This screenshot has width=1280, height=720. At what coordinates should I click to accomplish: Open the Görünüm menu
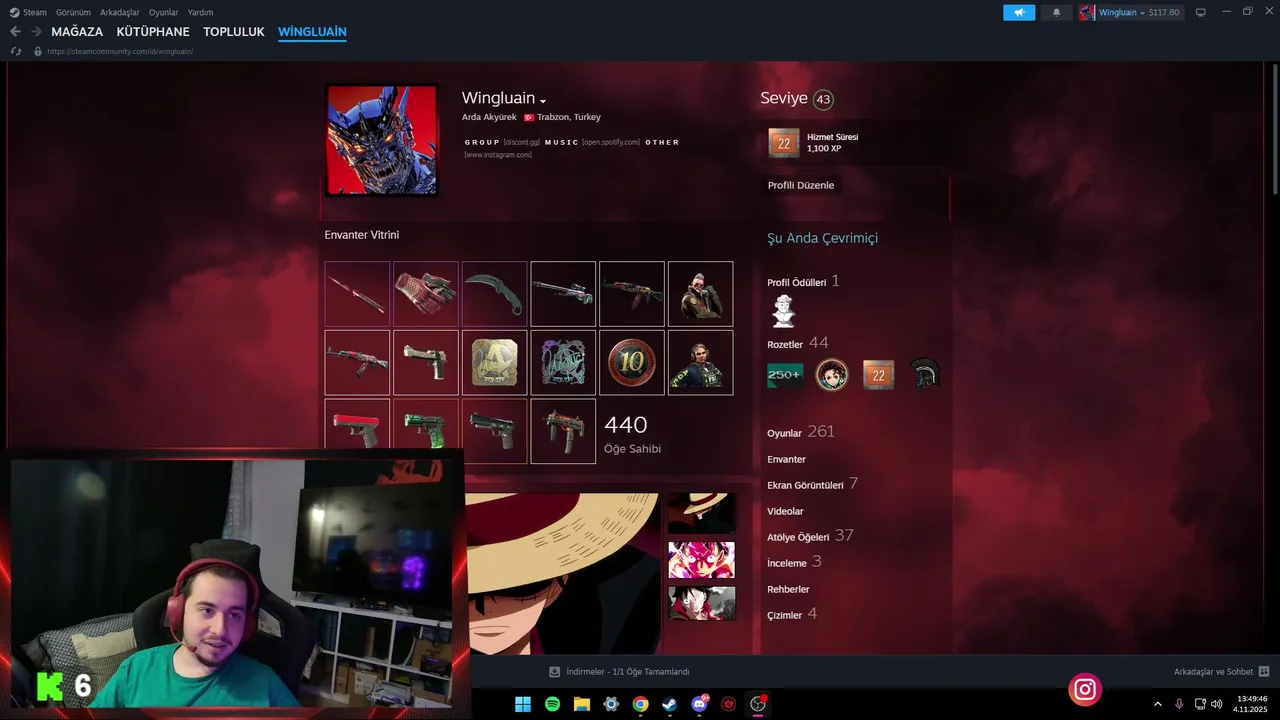tap(73, 13)
